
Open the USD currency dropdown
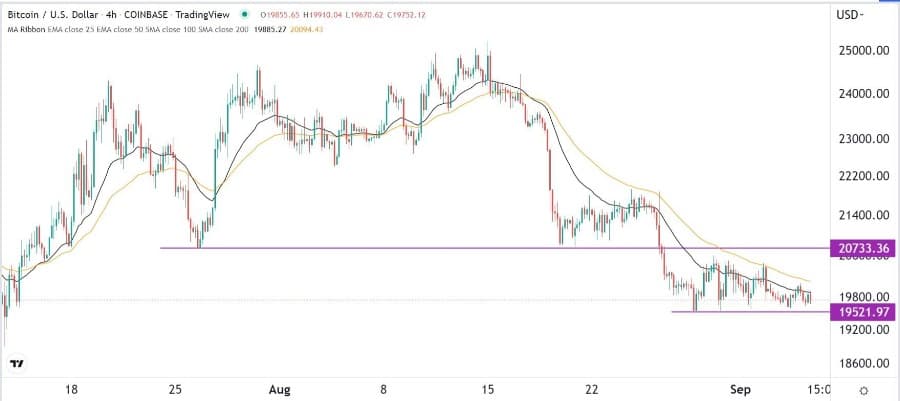coord(851,14)
